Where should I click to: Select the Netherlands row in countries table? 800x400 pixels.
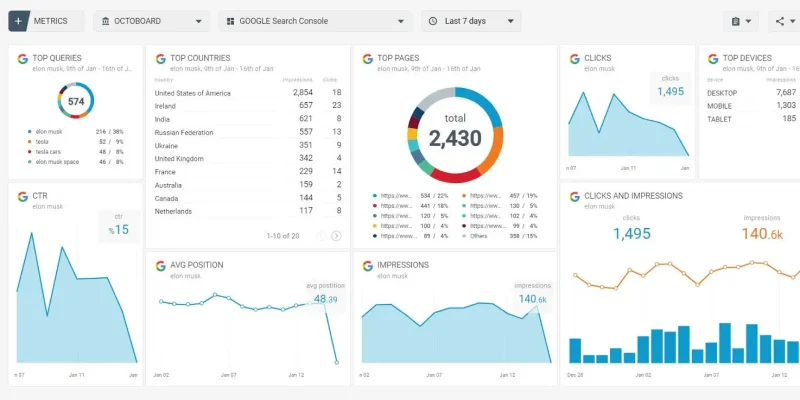tap(248, 211)
